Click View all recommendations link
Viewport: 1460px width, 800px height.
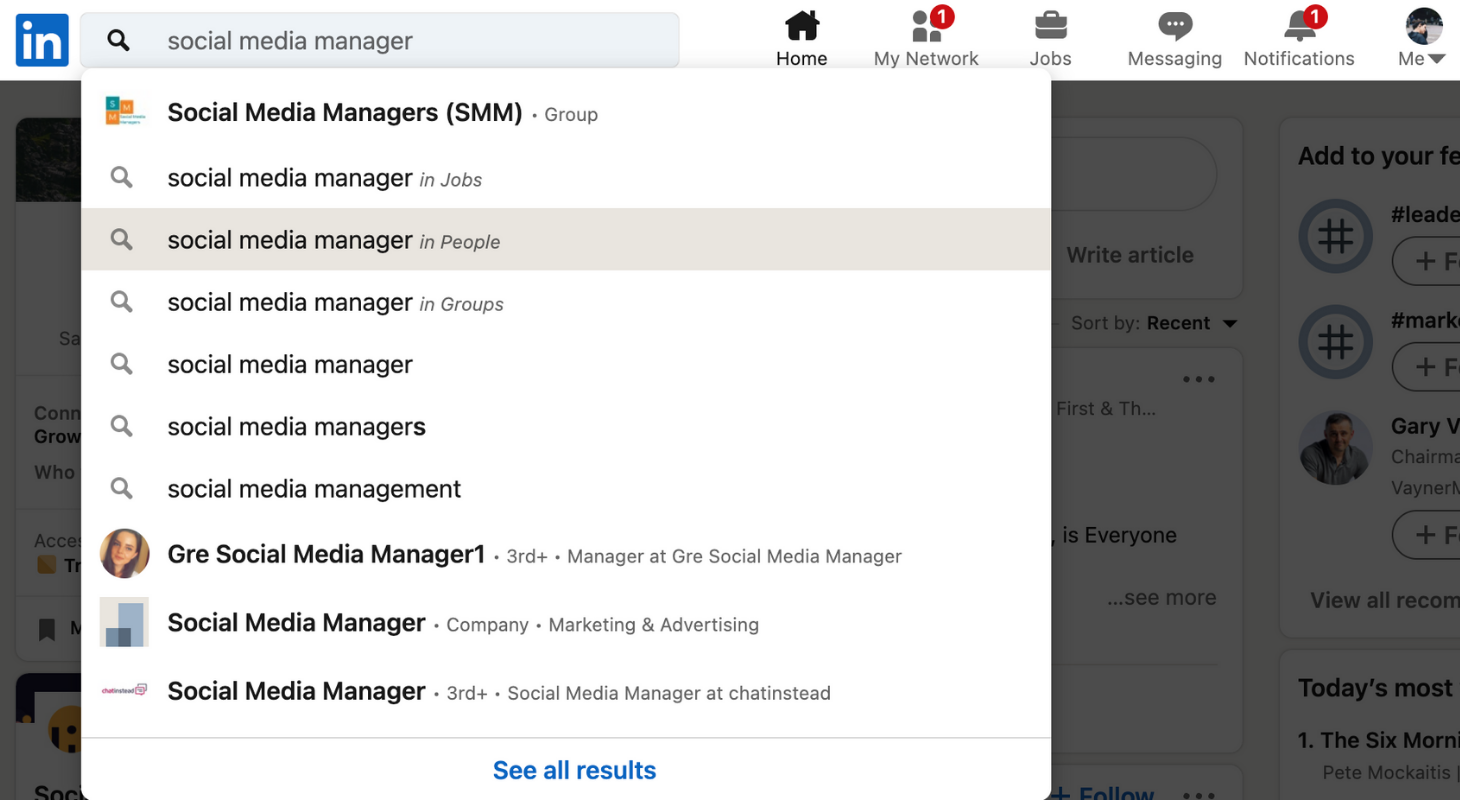point(1384,600)
